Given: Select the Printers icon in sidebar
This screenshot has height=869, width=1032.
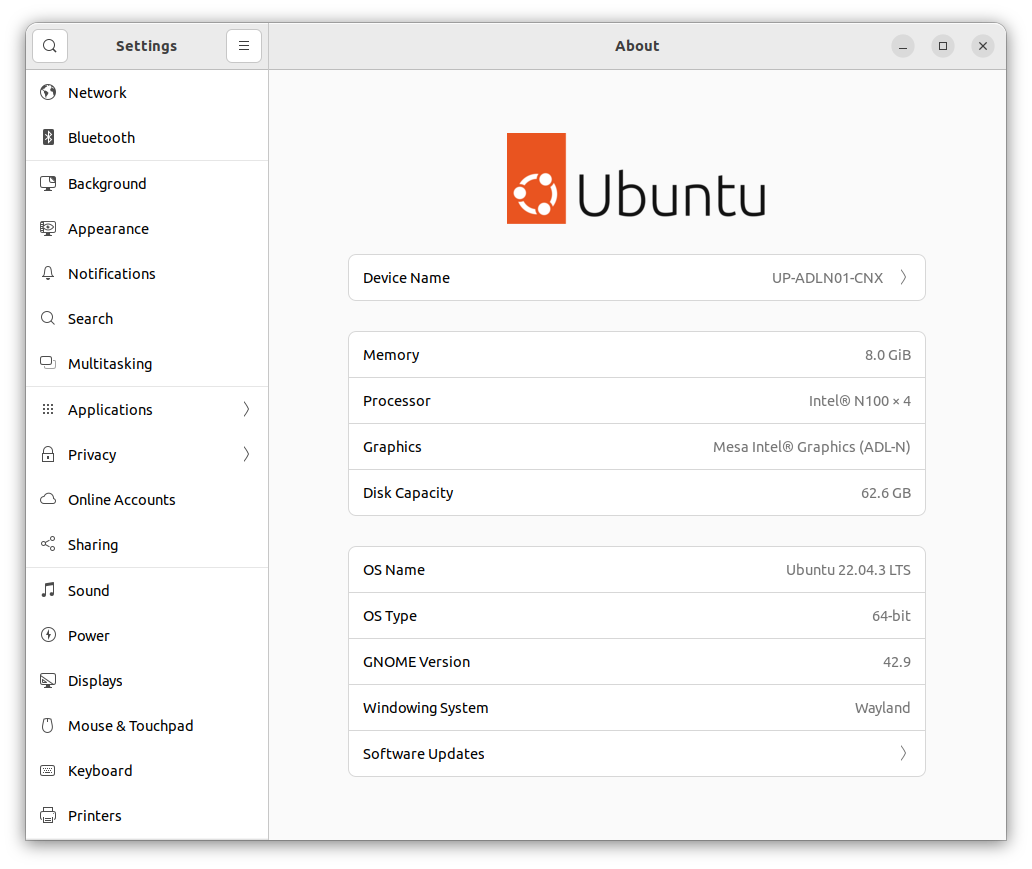Looking at the screenshot, I should point(48,815).
